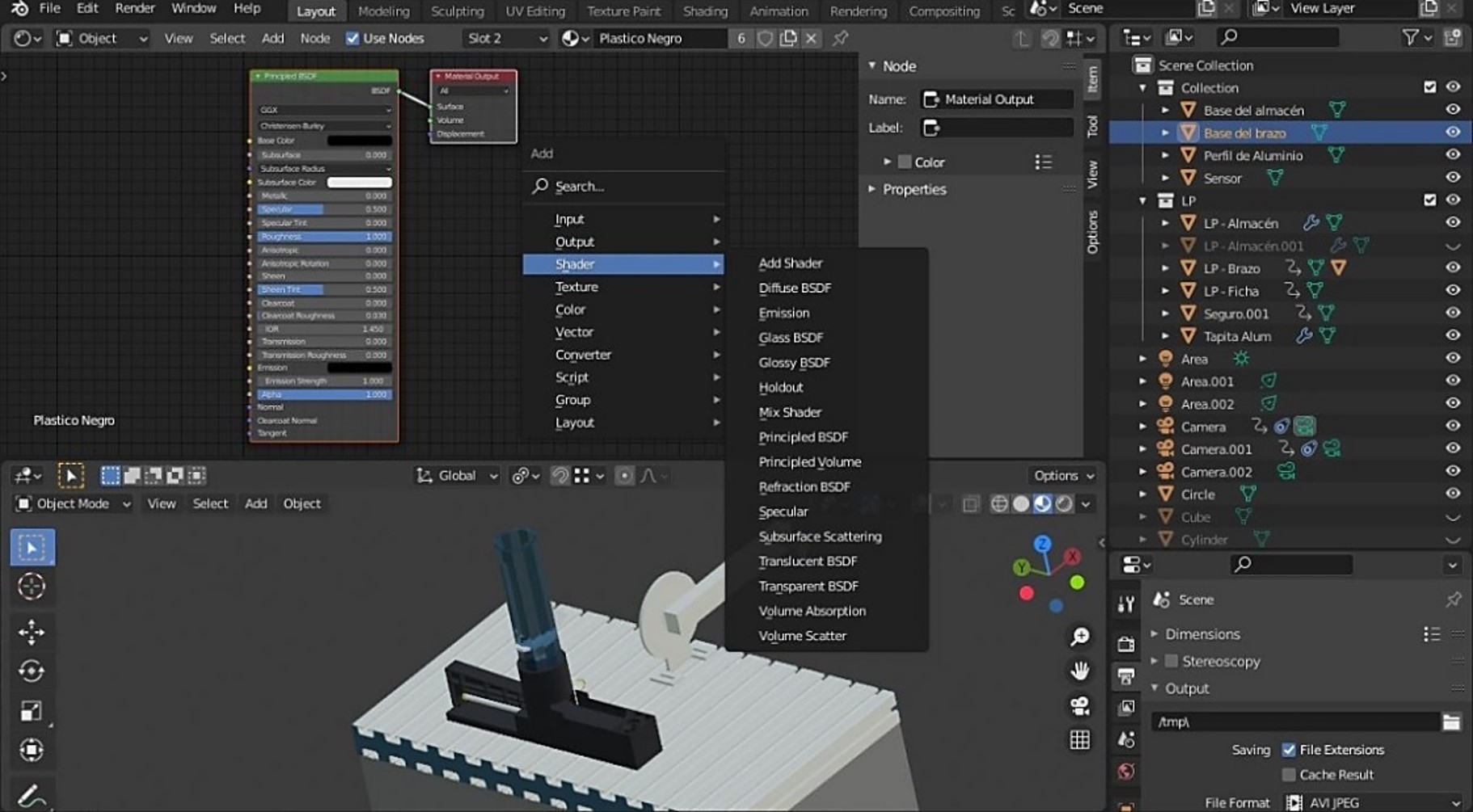Click the Search field in Add menu

(623, 187)
